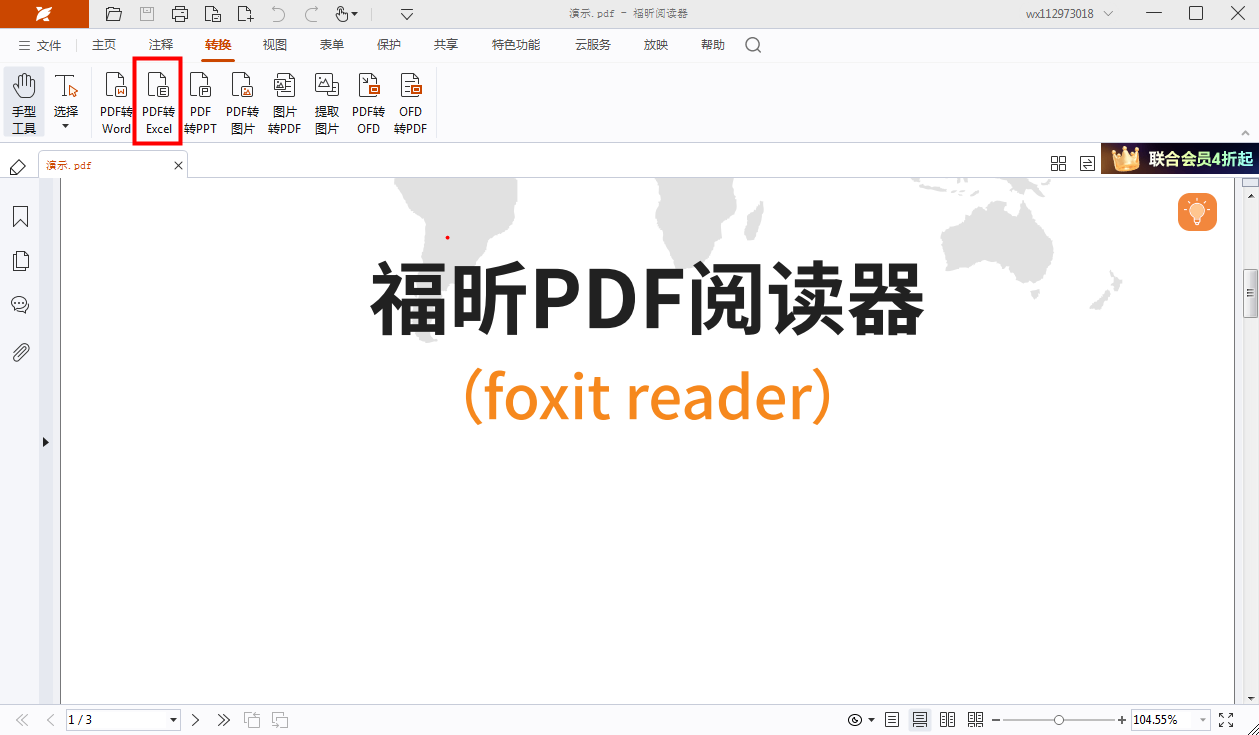Convert PDF to OFD
Viewport: 1259px width, 735px height.
pos(369,103)
